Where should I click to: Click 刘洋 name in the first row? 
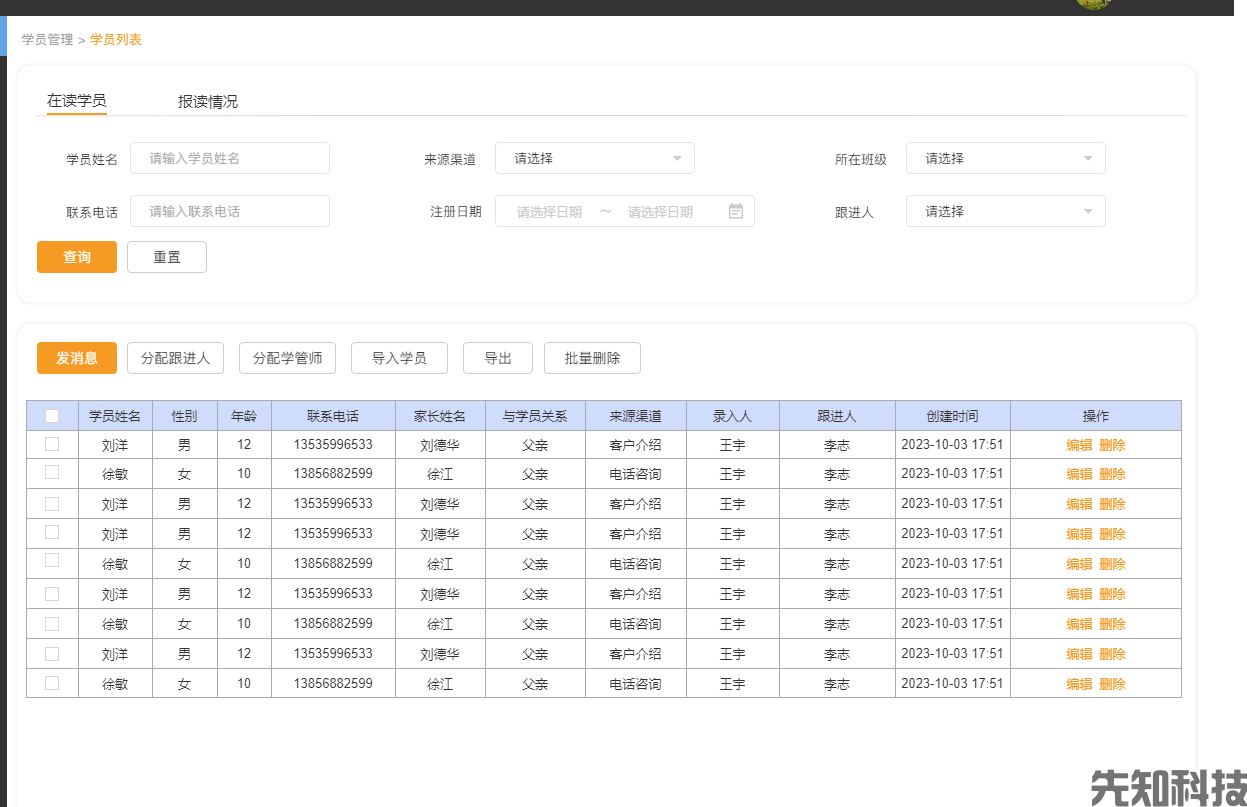point(115,445)
